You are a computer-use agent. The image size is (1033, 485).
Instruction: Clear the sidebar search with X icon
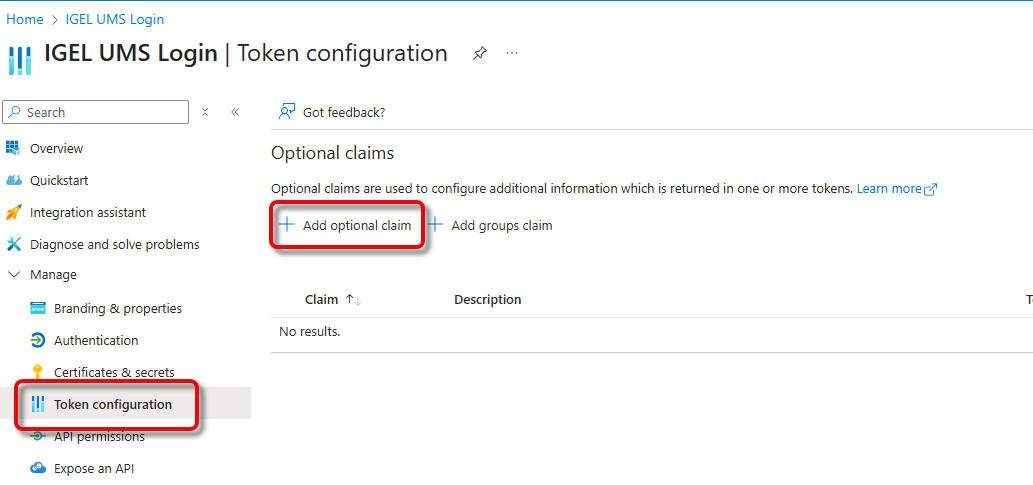point(205,112)
